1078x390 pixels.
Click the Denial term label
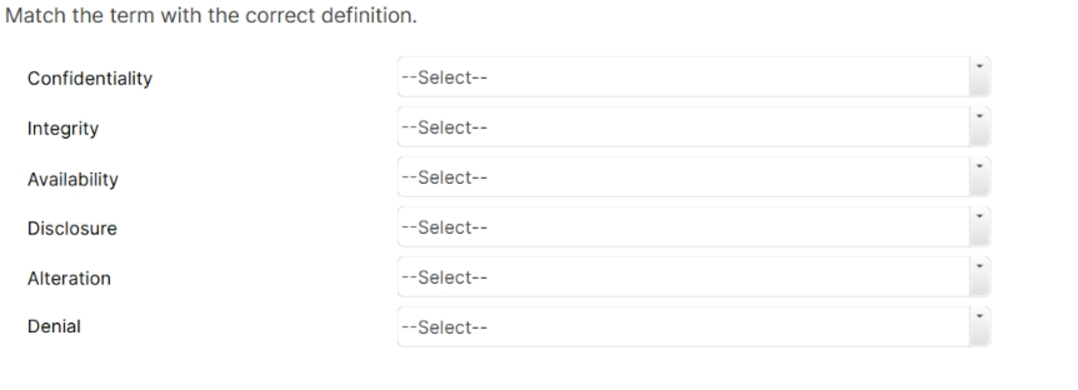click(x=54, y=327)
